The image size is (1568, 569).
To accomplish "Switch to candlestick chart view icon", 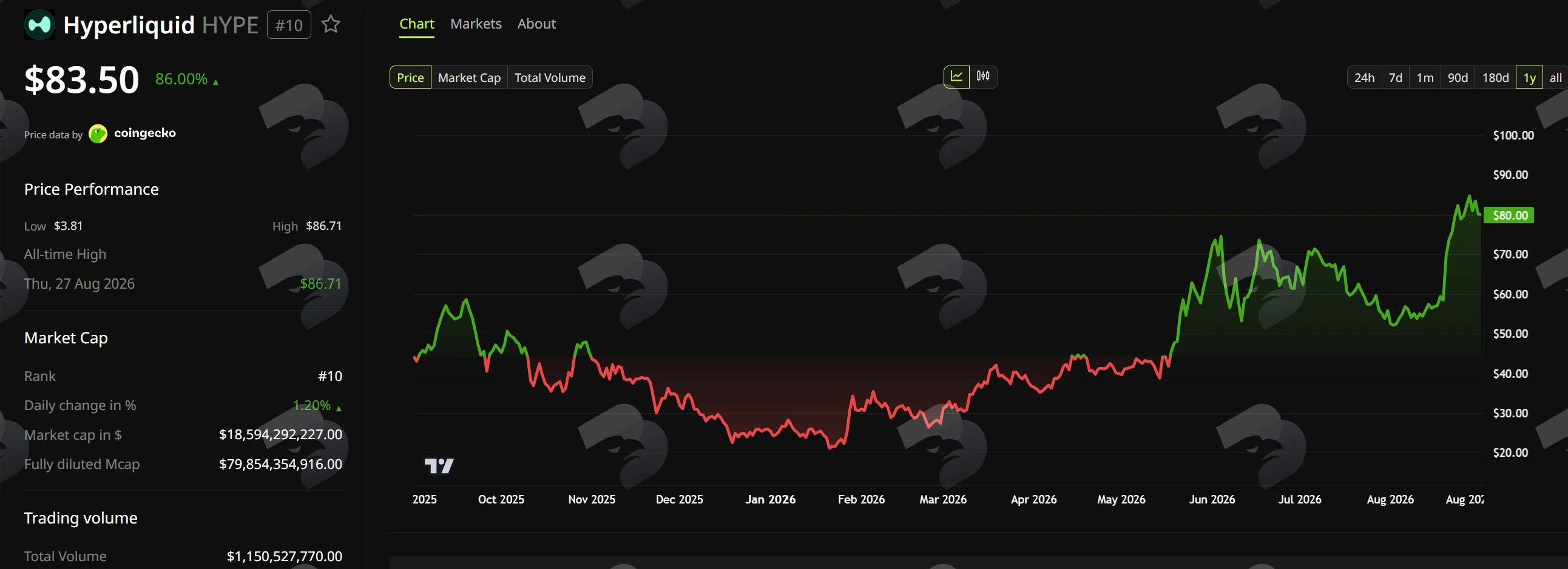I will (x=983, y=76).
